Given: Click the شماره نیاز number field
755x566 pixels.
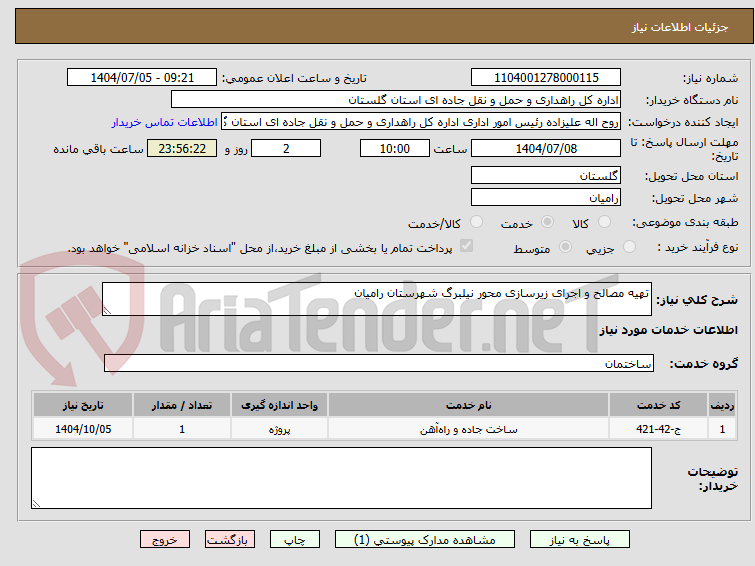Looking at the screenshot, I should point(546,78).
